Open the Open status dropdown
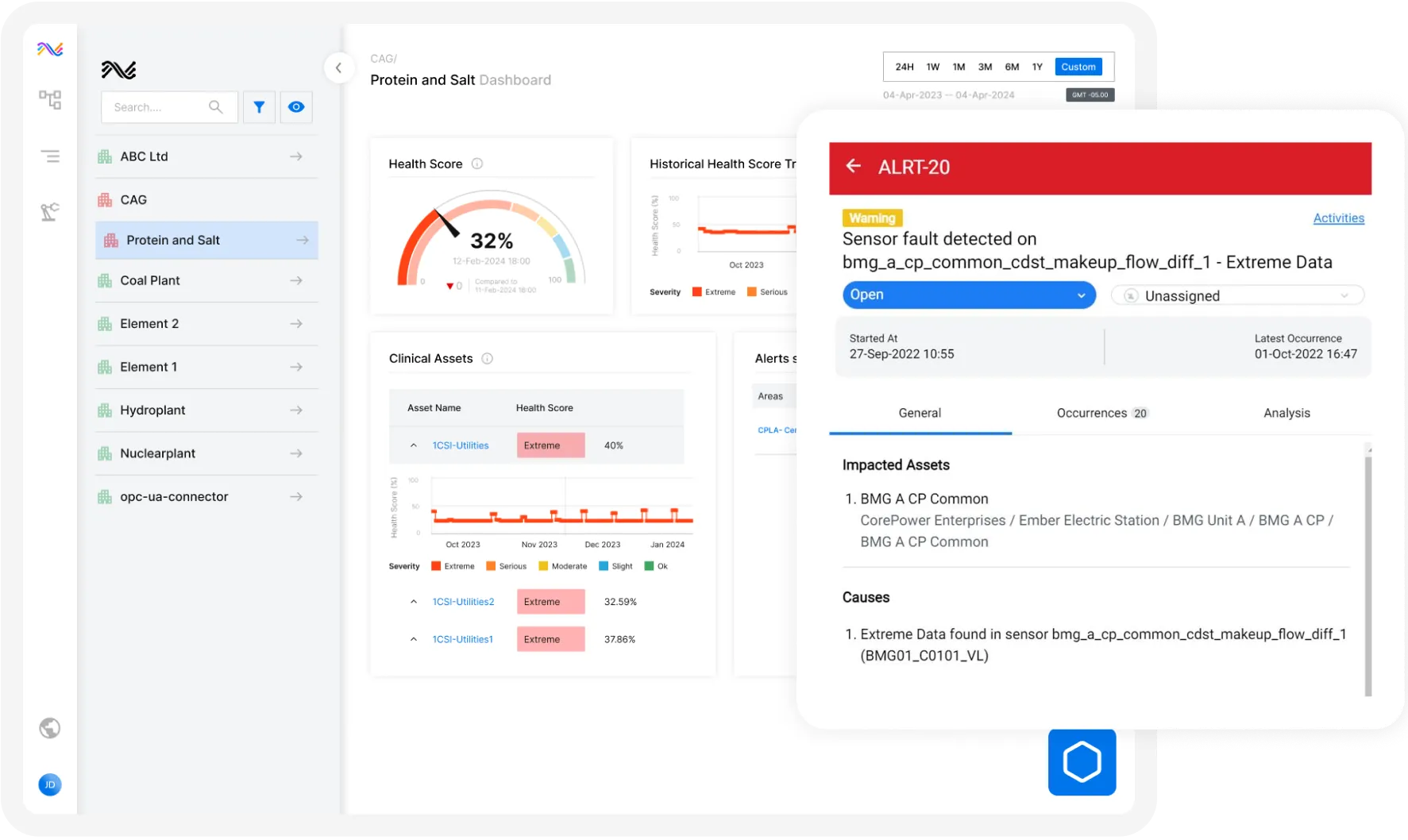The image size is (1408, 840). (x=969, y=295)
